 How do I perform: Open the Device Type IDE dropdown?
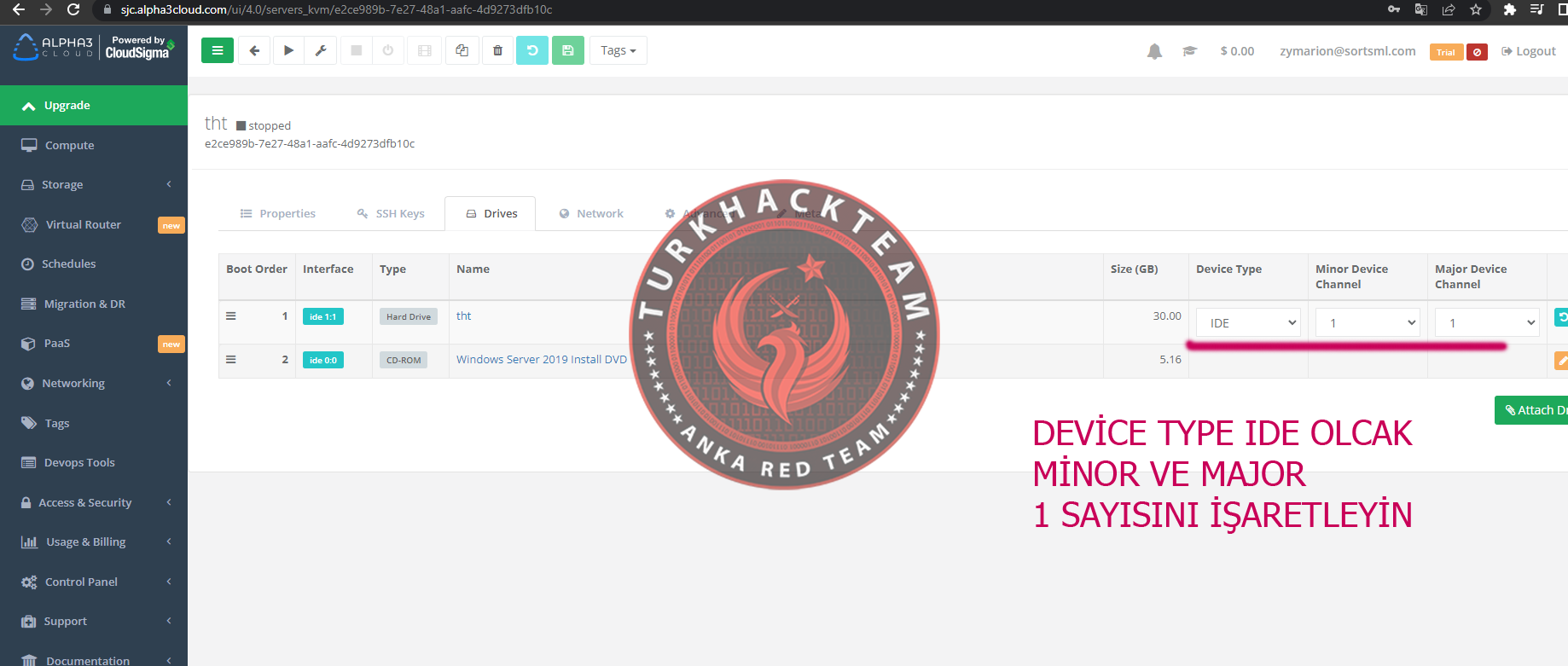pos(1248,322)
